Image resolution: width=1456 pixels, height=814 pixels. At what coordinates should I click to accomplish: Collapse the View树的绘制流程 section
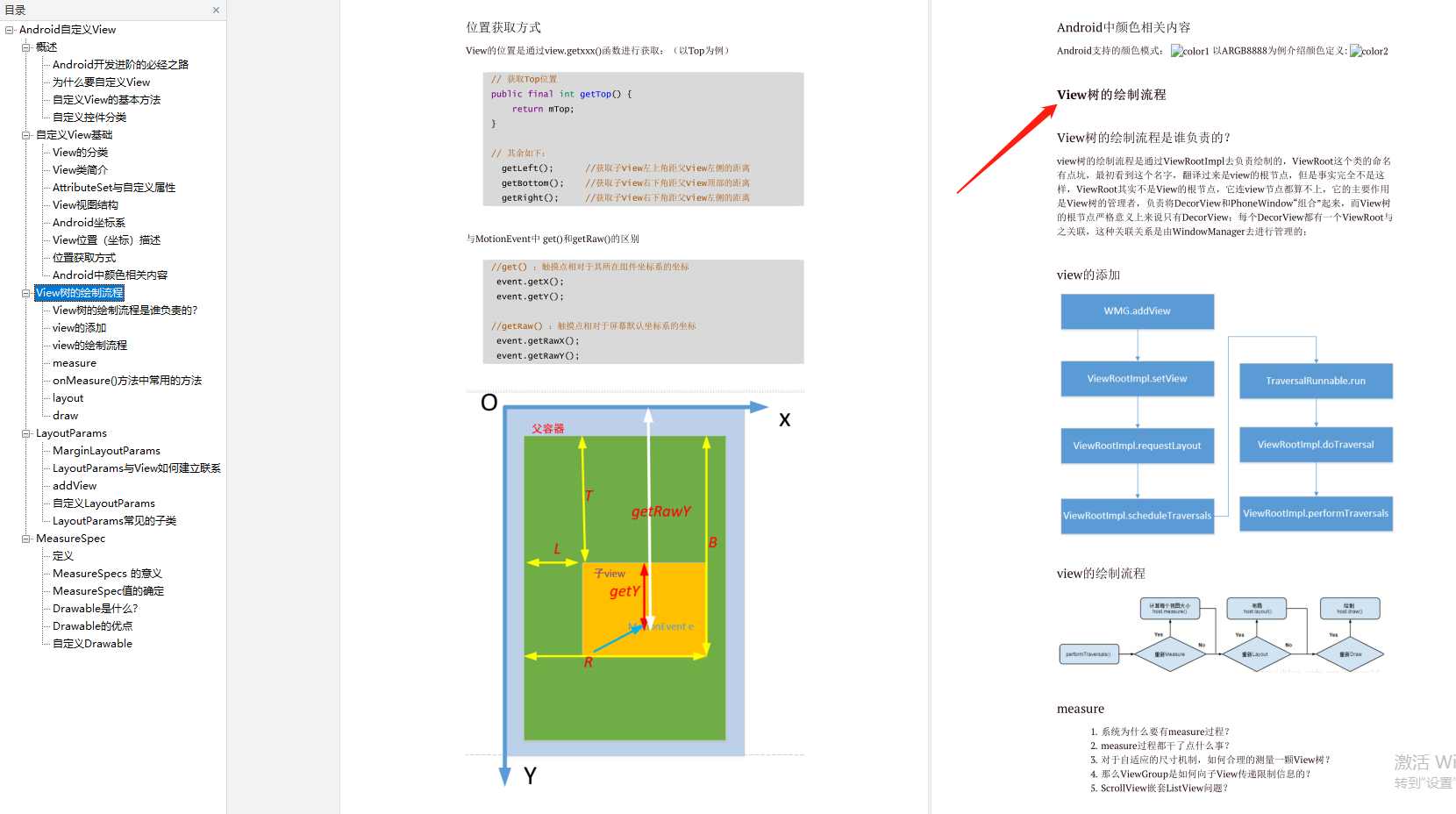(26, 293)
